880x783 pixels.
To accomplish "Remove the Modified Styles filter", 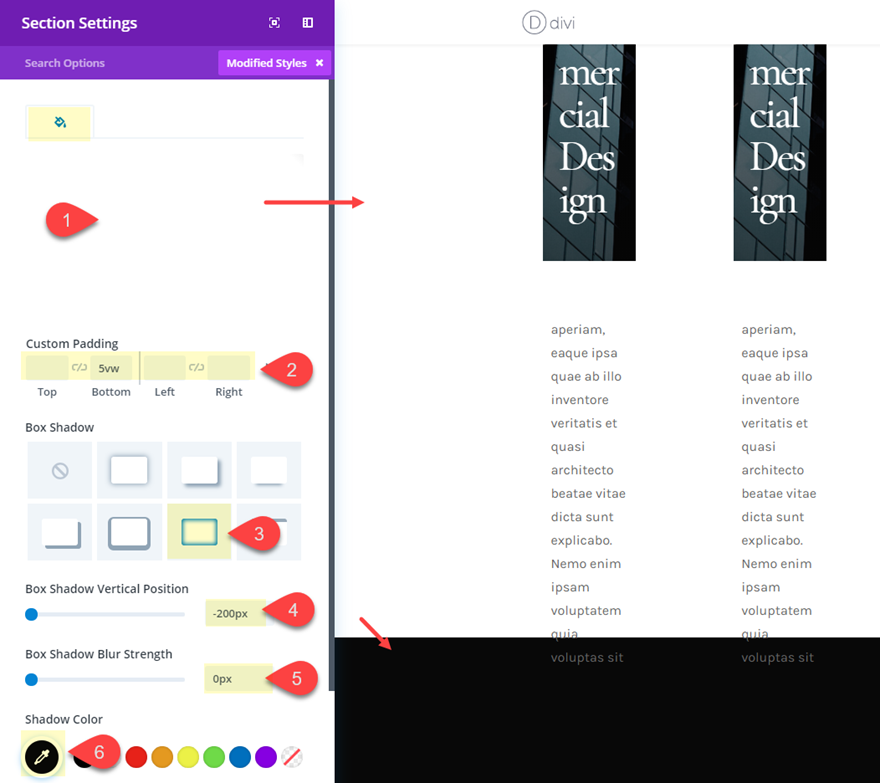I will (x=319, y=63).
